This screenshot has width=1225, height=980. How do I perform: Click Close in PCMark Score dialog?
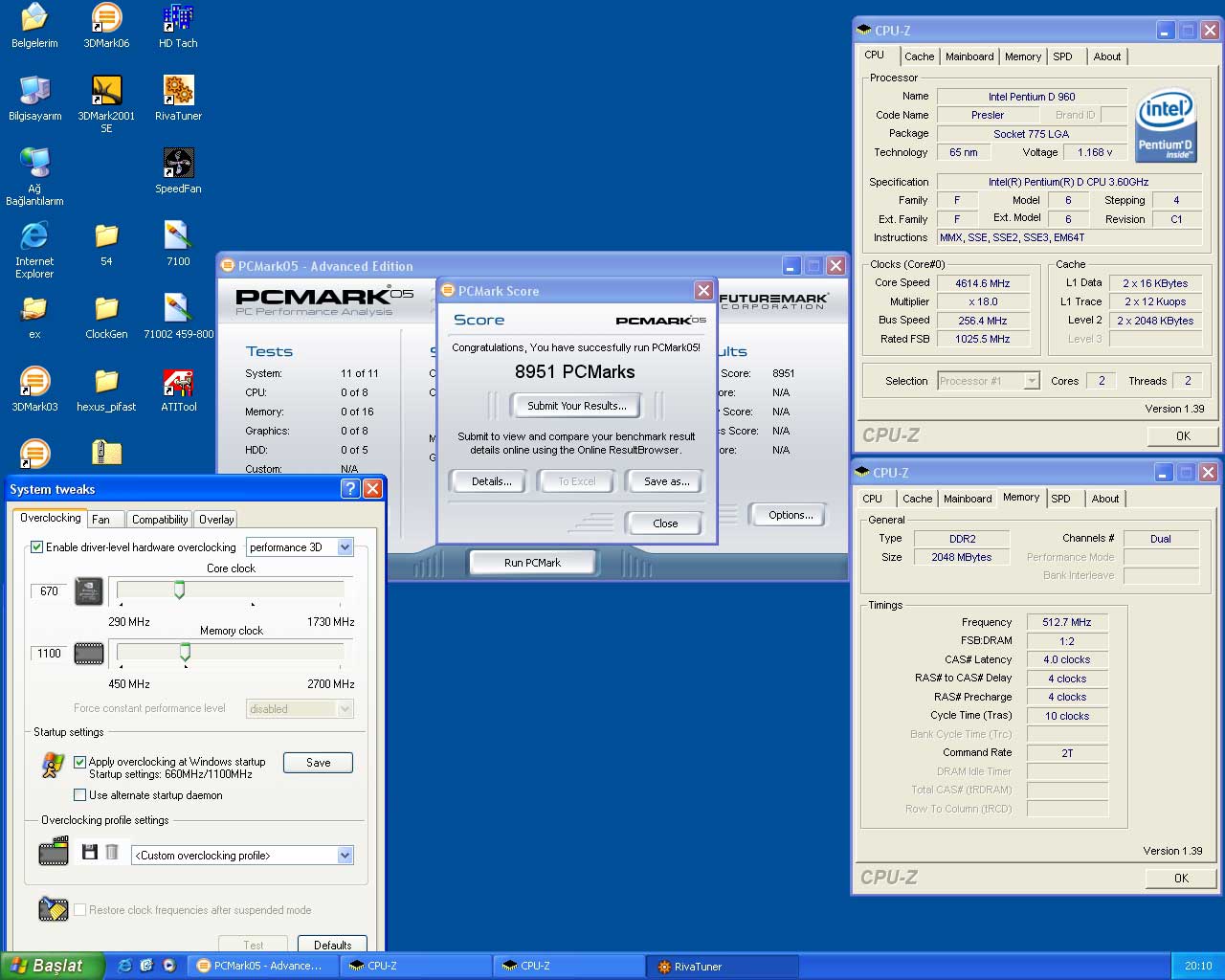tap(665, 523)
